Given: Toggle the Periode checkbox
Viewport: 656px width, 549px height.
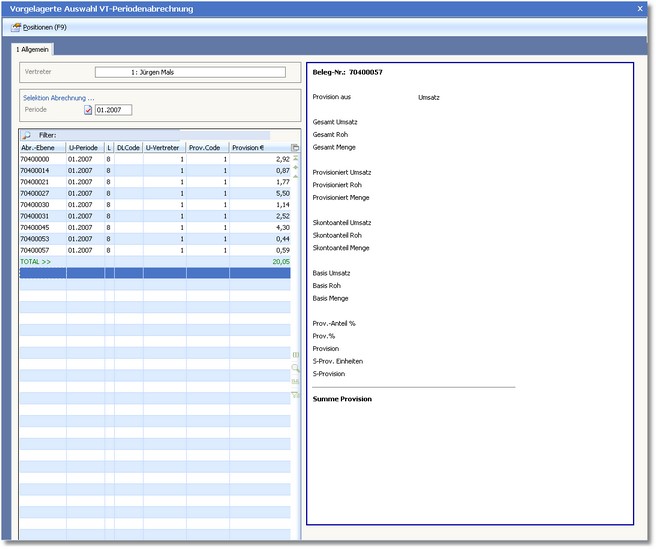Looking at the screenshot, I should (88, 110).
